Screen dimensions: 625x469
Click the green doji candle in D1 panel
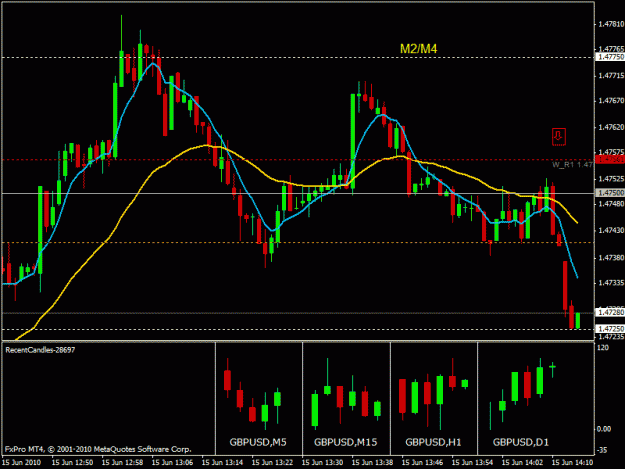click(552, 369)
